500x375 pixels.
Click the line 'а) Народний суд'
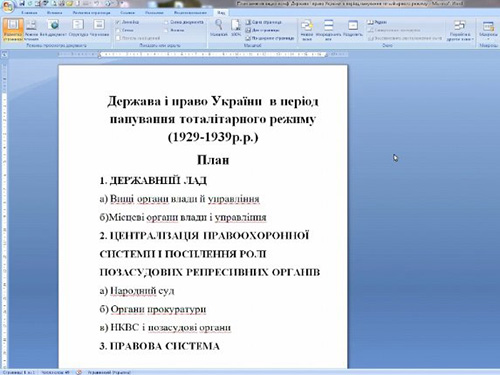click(x=137, y=291)
